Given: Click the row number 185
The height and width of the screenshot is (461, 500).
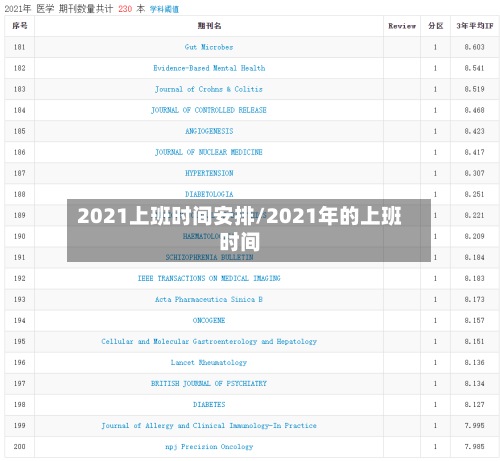Looking at the screenshot, I should tap(20, 131).
